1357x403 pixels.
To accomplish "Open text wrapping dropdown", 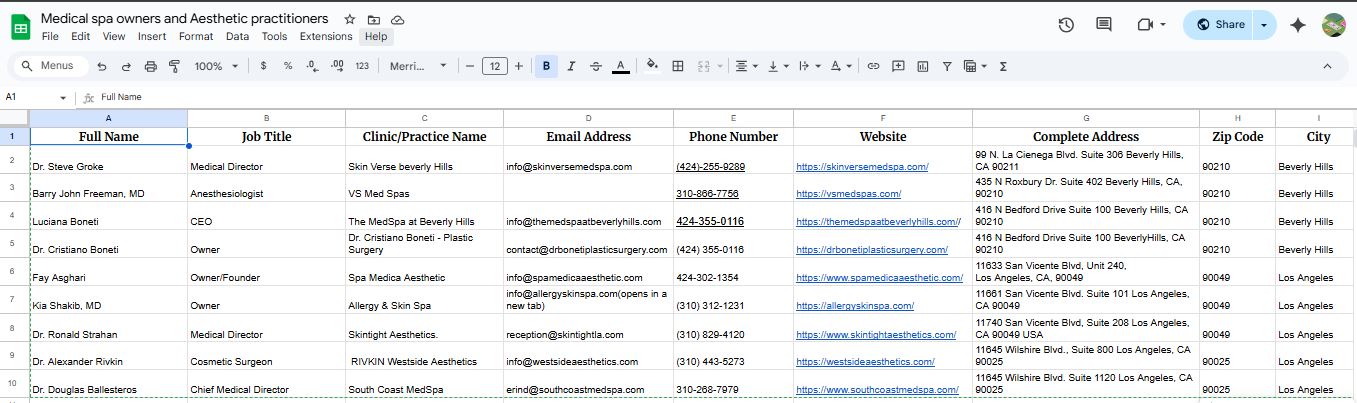I will 808,66.
